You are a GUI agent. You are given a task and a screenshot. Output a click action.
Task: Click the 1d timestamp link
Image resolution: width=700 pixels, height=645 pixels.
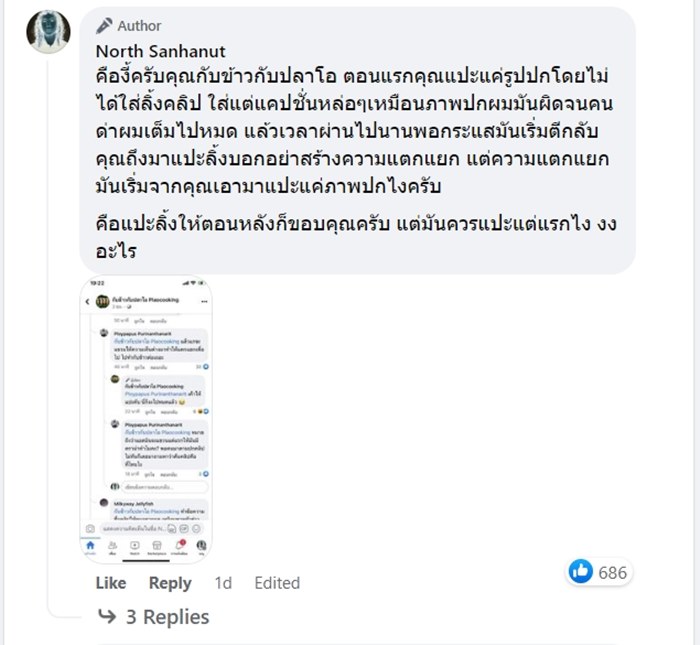pyautogui.click(x=223, y=583)
